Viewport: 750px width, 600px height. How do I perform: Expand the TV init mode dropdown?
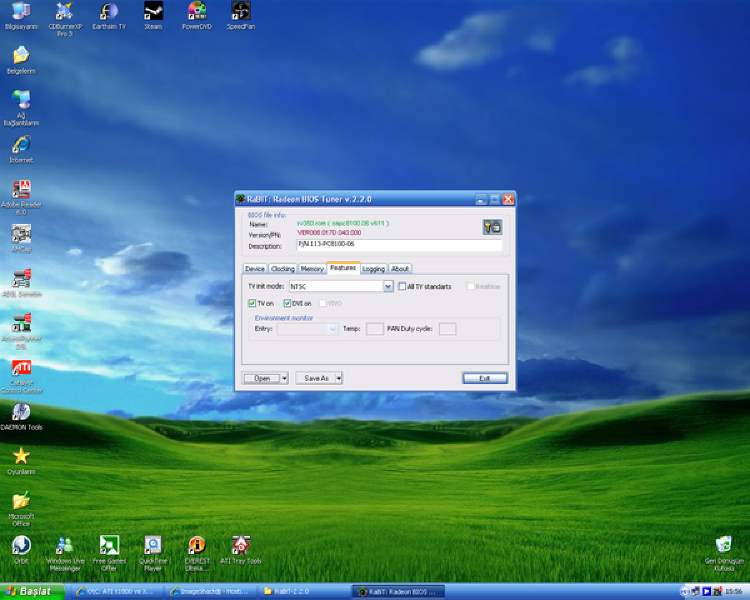tap(388, 287)
